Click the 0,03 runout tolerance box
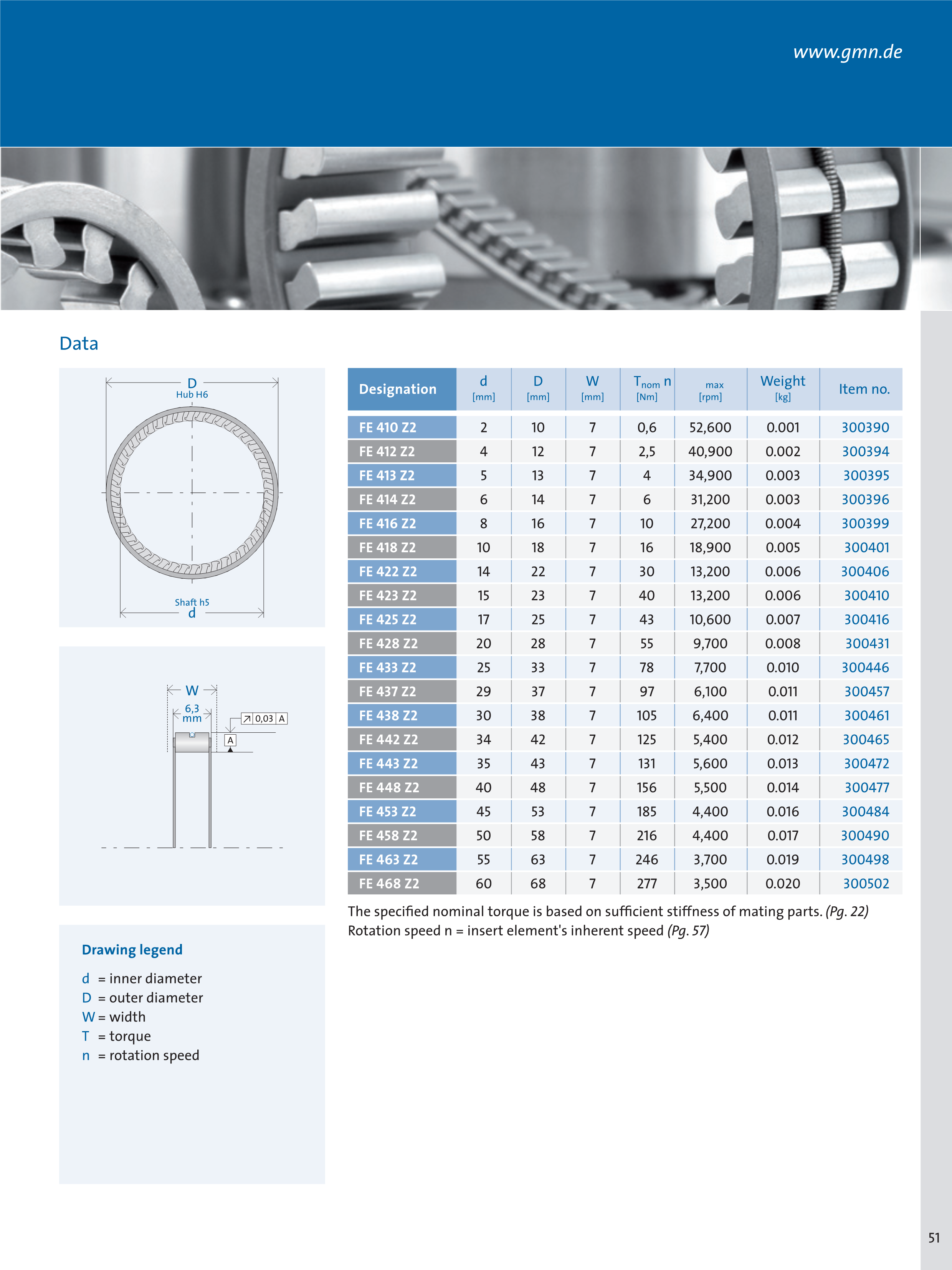Image resolution: width=952 pixels, height=1270 pixels. click(x=264, y=718)
